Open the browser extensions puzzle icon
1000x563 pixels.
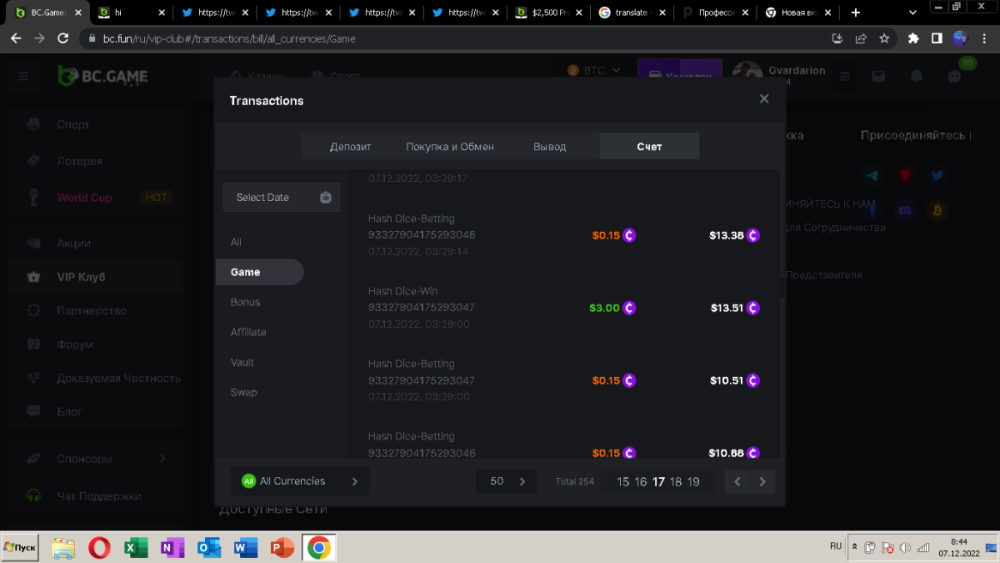(x=913, y=39)
